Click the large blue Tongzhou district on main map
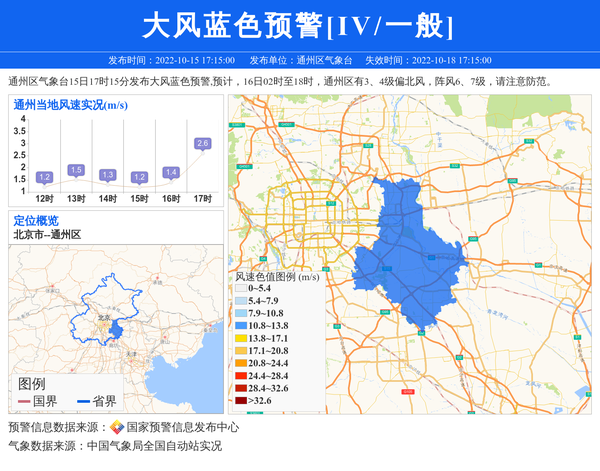The width and height of the screenshot is (600, 471). [x=405, y=250]
